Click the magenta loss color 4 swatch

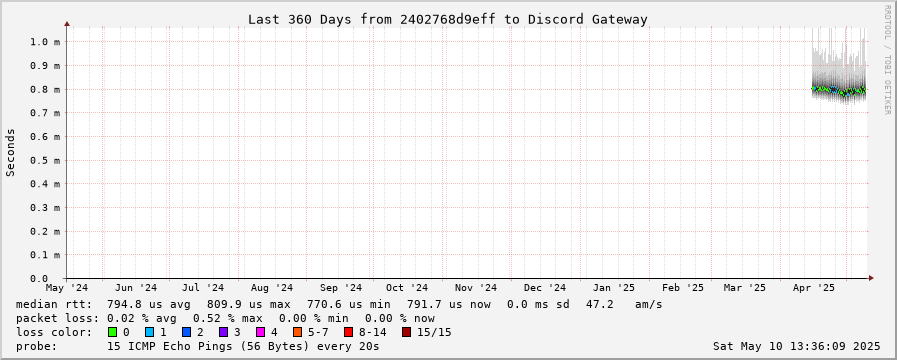pyautogui.click(x=260, y=332)
